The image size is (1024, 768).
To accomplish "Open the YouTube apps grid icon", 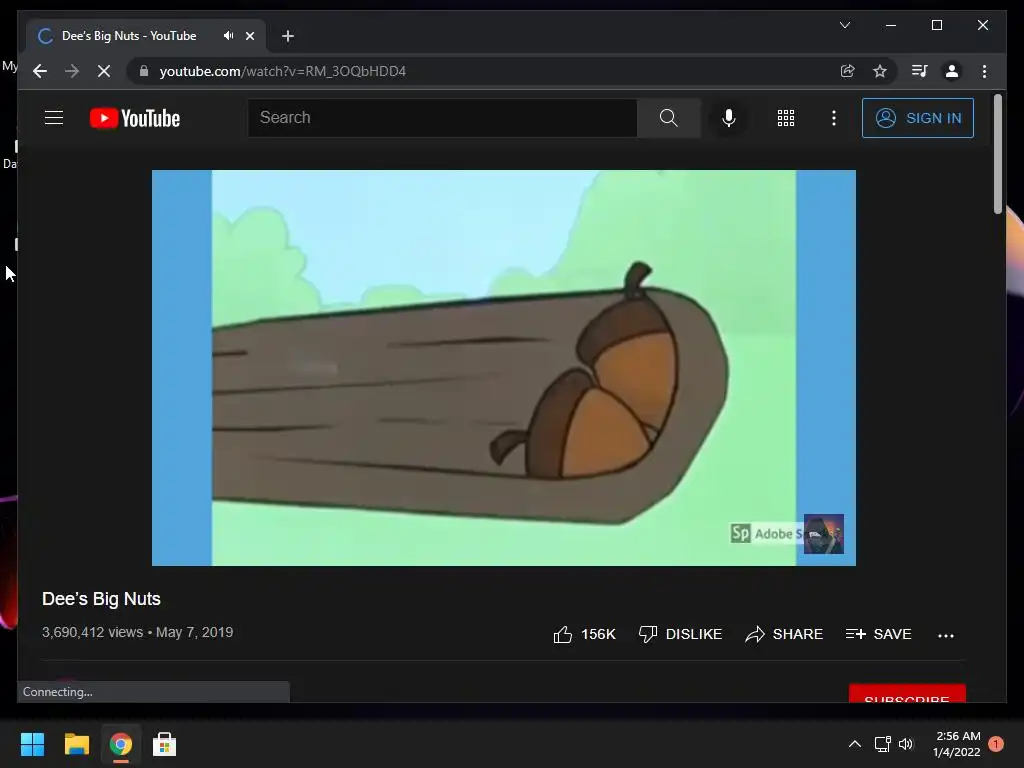I will pos(786,118).
